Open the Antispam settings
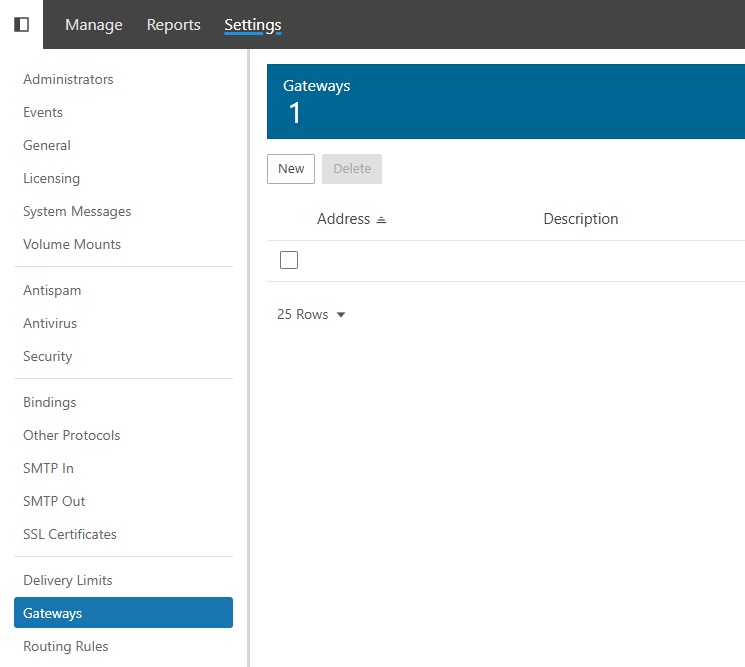Screen dimensions: 745x667 click(x=52, y=290)
